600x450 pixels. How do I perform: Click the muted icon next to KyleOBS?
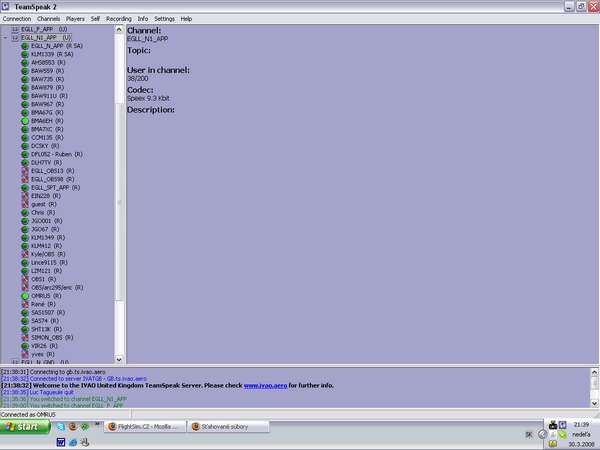[x=25, y=254]
